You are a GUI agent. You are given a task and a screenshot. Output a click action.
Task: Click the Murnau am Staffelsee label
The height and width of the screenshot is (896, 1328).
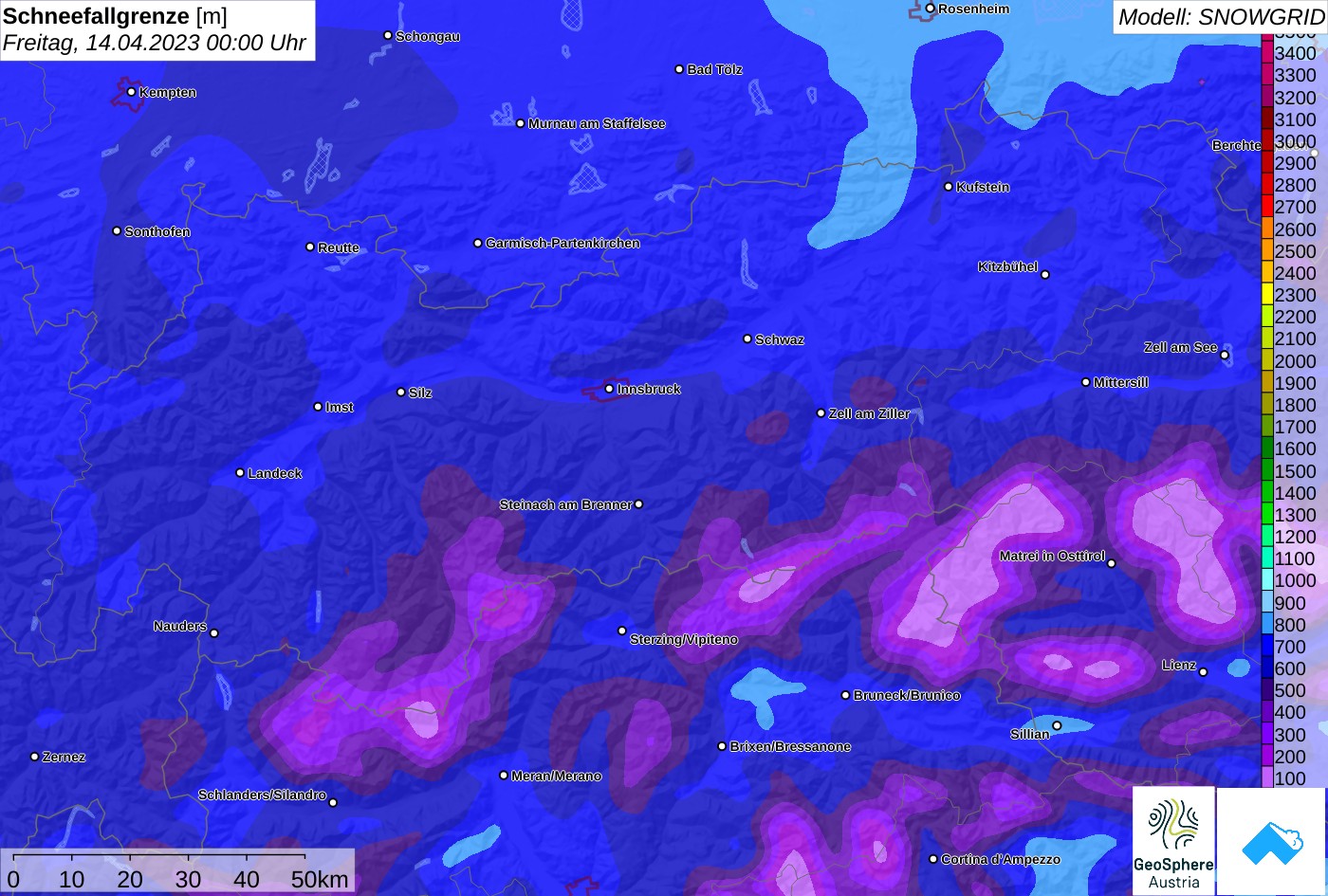coord(597,123)
